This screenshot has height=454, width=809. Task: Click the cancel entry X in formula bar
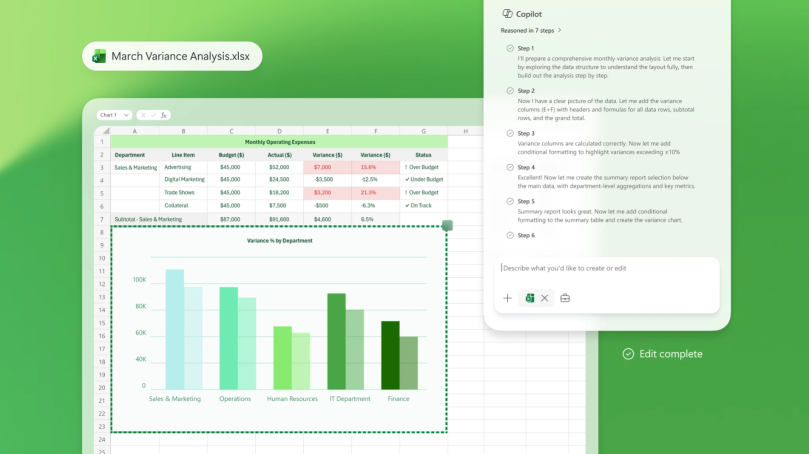tap(143, 115)
